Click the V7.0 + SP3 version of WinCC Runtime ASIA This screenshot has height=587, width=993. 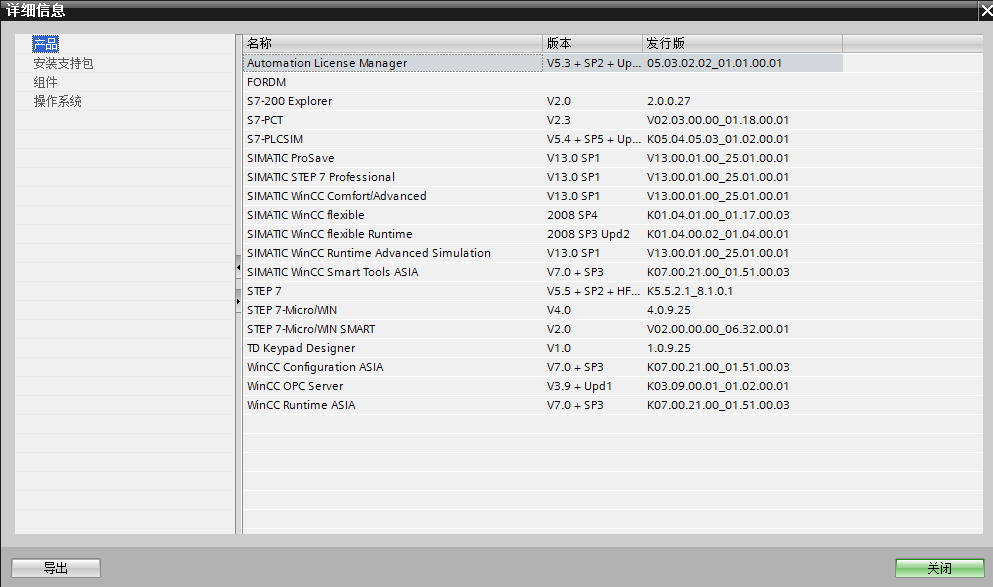(575, 405)
